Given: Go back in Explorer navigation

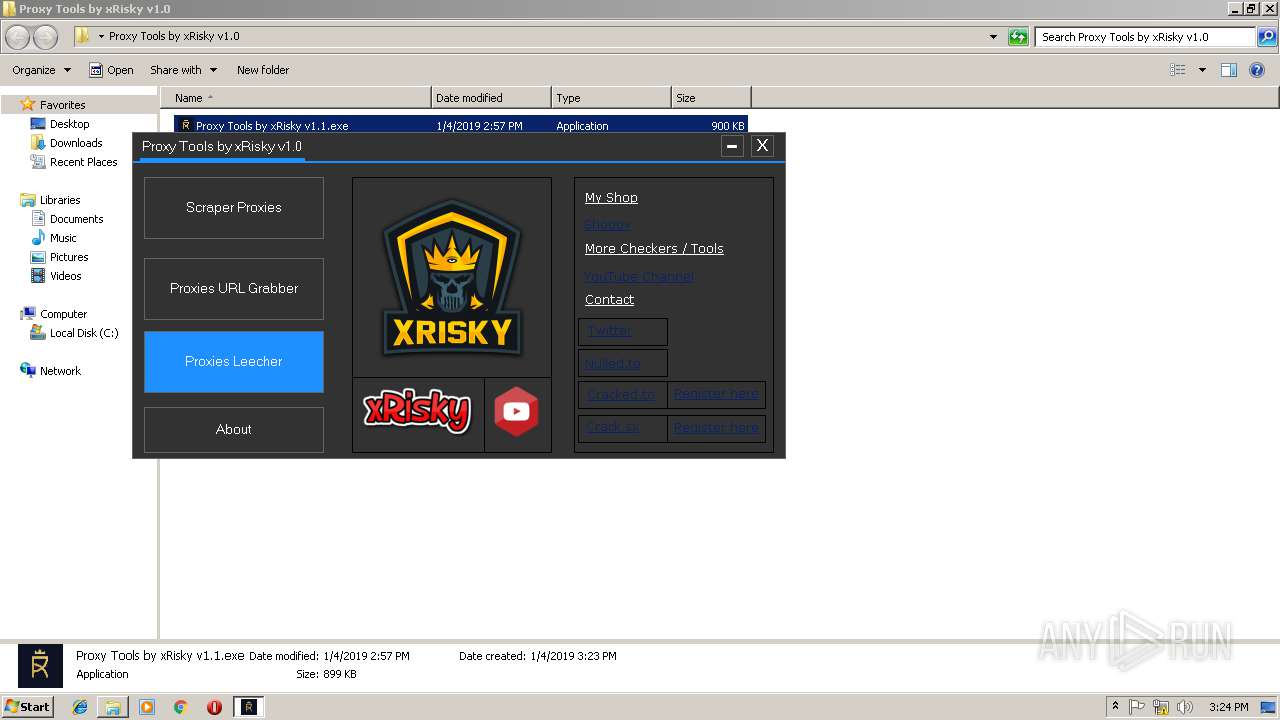Looking at the screenshot, I should pyautogui.click(x=17, y=37).
